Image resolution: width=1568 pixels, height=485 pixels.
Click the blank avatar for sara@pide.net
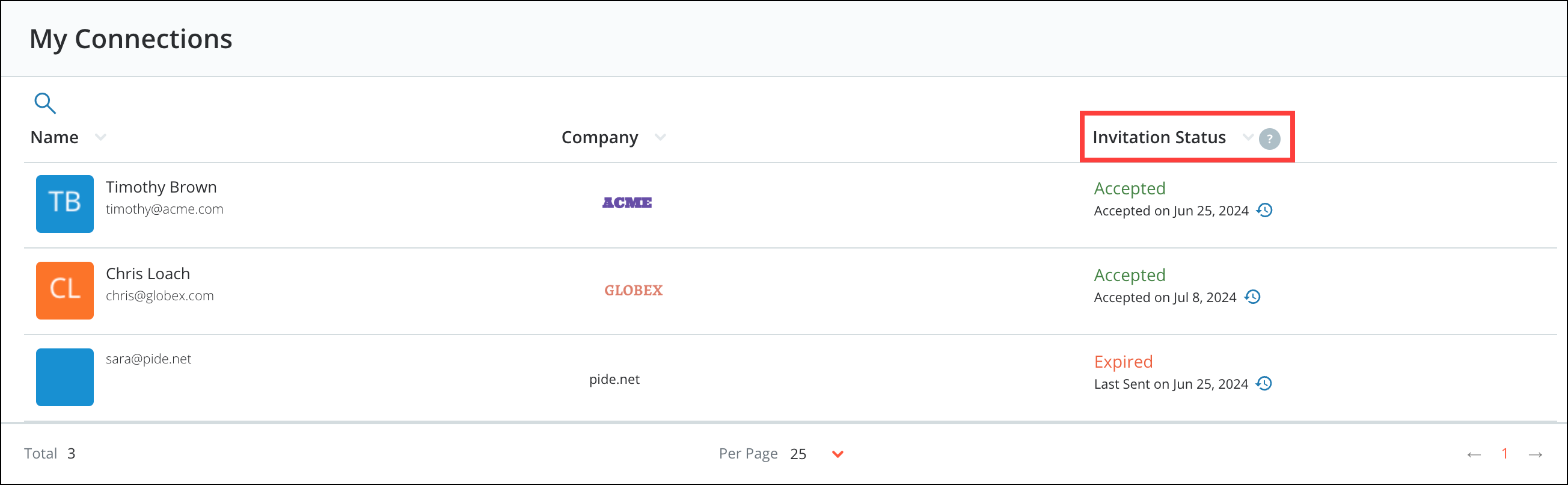(x=64, y=377)
